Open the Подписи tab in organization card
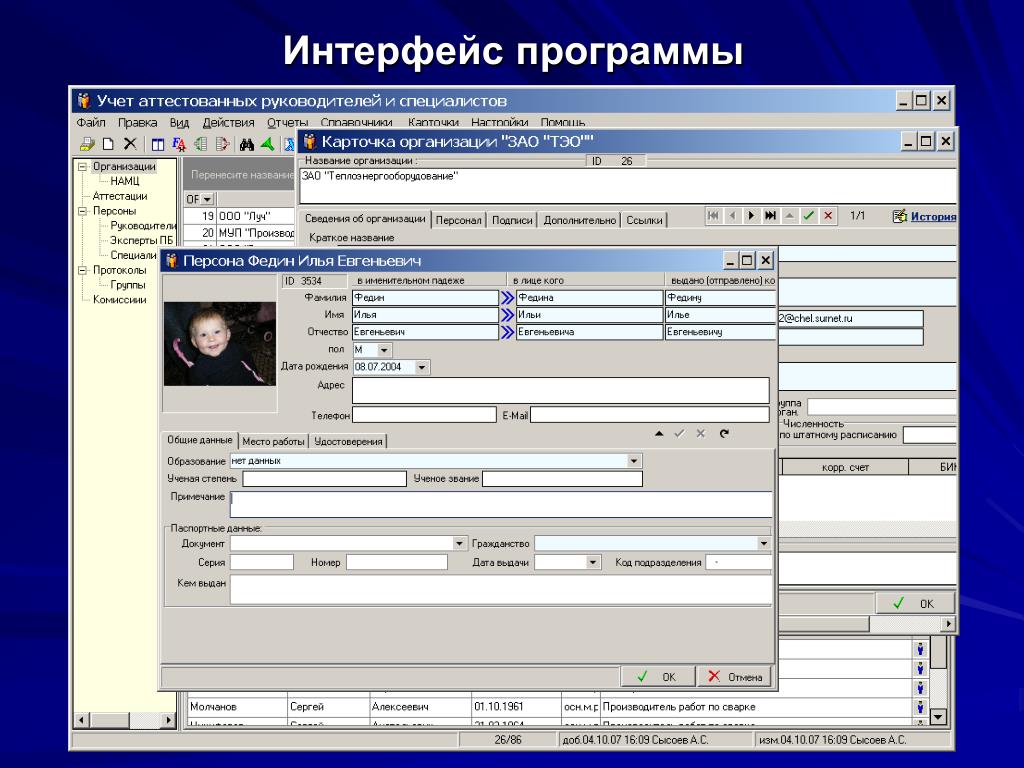This screenshot has height=768, width=1024. pyautogui.click(x=512, y=220)
